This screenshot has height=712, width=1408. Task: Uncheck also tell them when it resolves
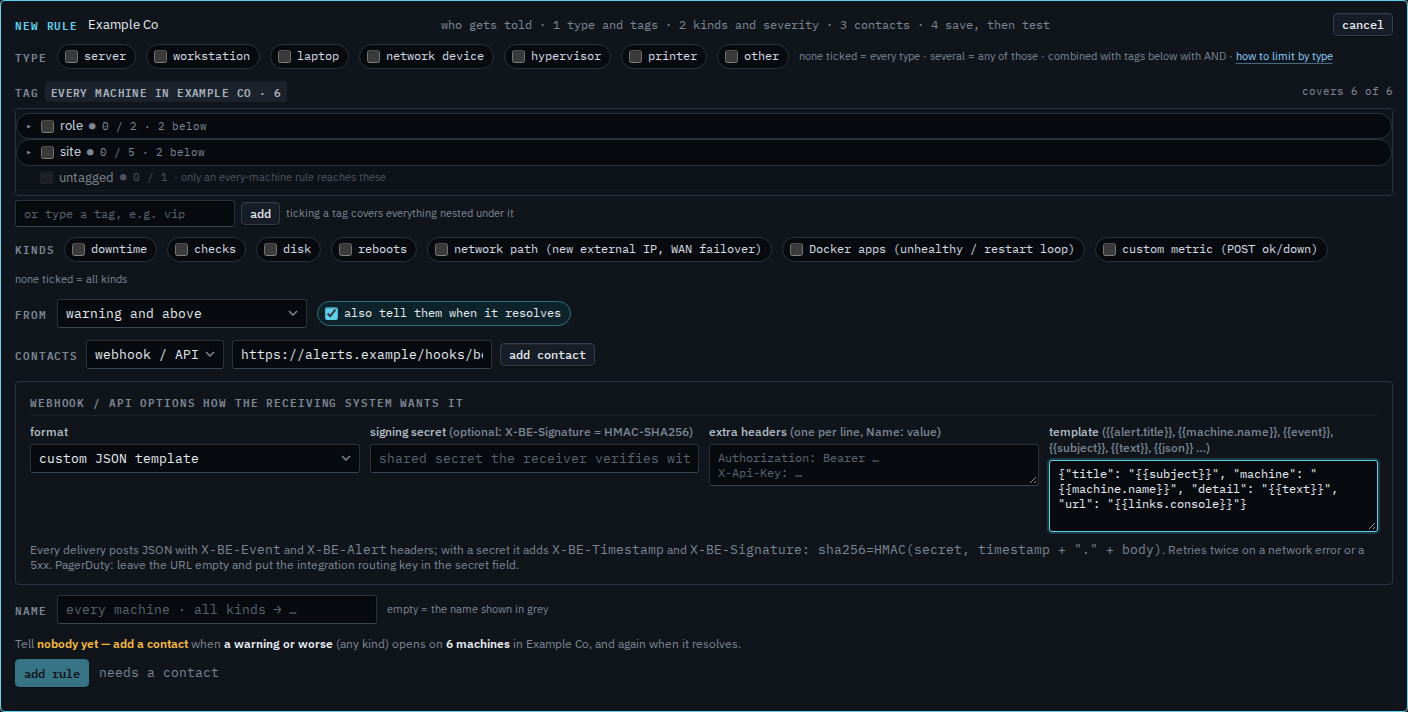pyautogui.click(x=331, y=313)
